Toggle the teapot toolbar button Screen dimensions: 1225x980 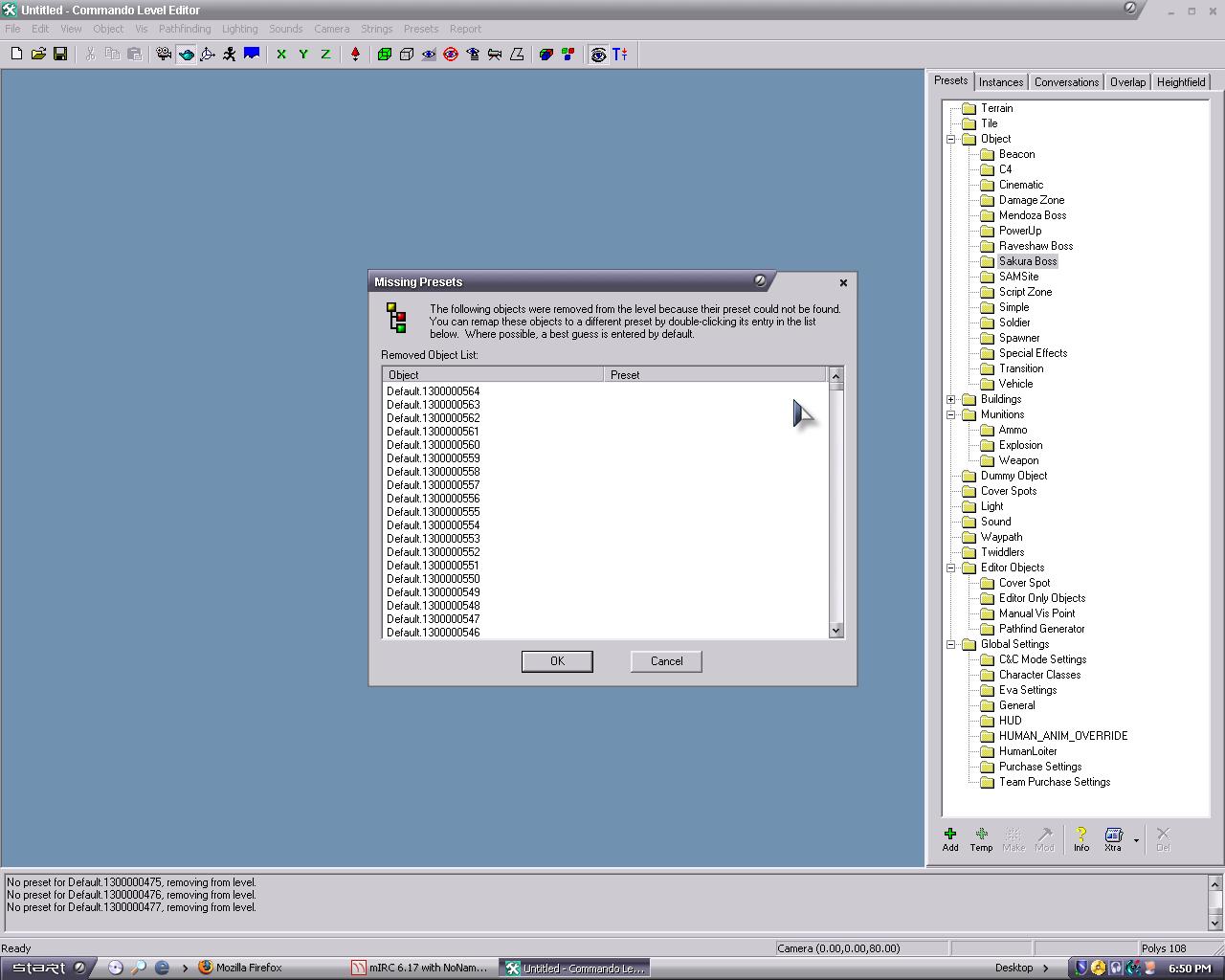[x=186, y=55]
